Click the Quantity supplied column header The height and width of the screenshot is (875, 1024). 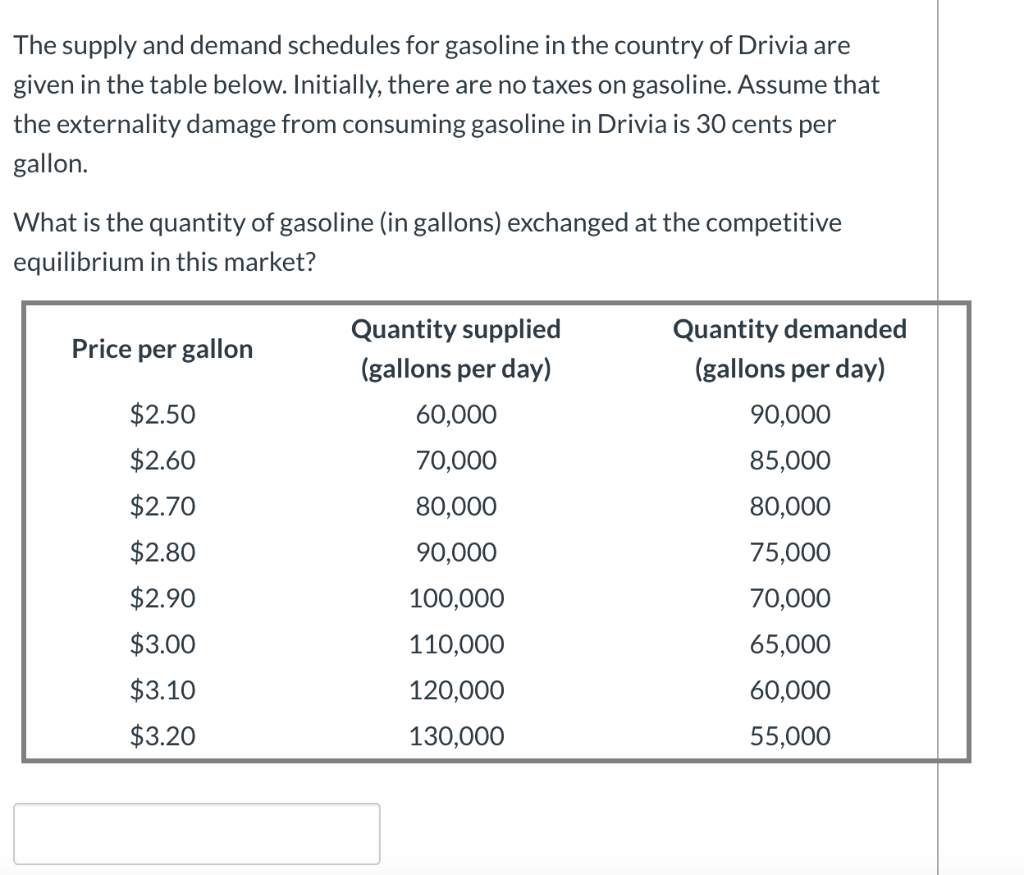455,348
